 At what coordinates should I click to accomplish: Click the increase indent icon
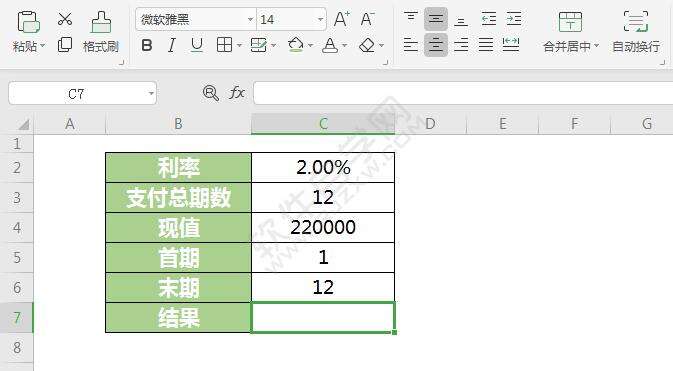click(514, 19)
